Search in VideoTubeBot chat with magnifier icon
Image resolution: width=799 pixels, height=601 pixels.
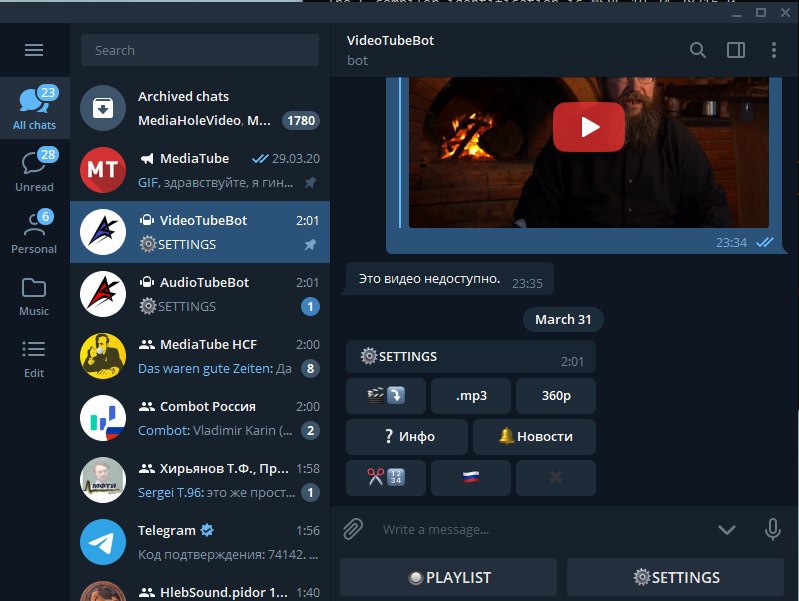pyautogui.click(x=698, y=50)
